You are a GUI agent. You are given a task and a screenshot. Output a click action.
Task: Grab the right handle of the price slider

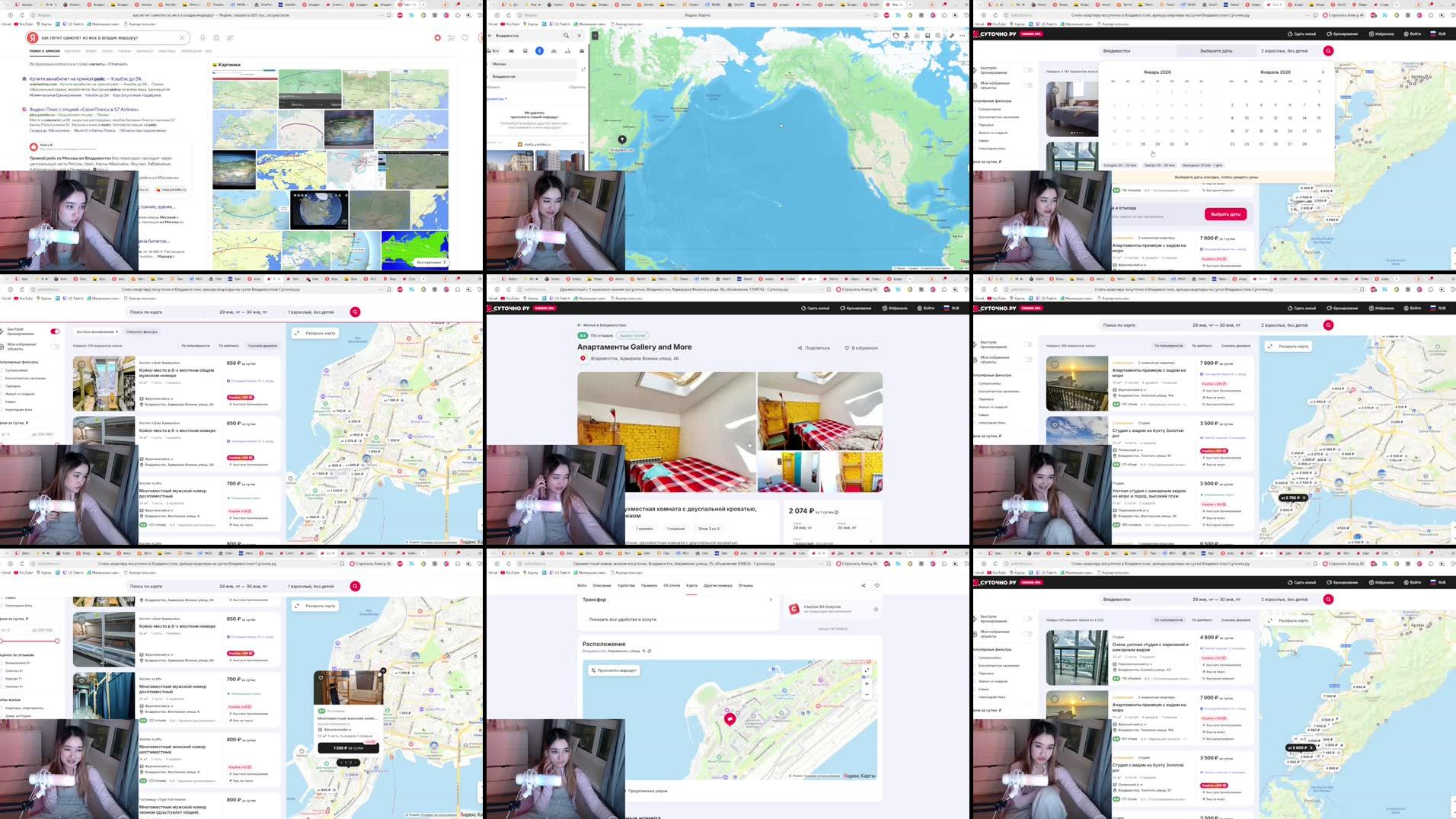[x=57, y=641]
